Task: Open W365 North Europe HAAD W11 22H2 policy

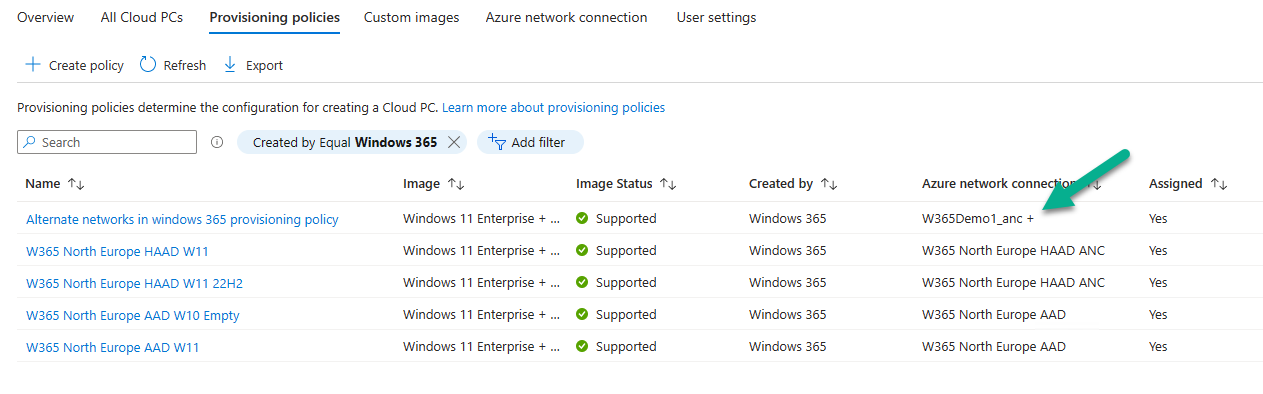Action: (134, 283)
